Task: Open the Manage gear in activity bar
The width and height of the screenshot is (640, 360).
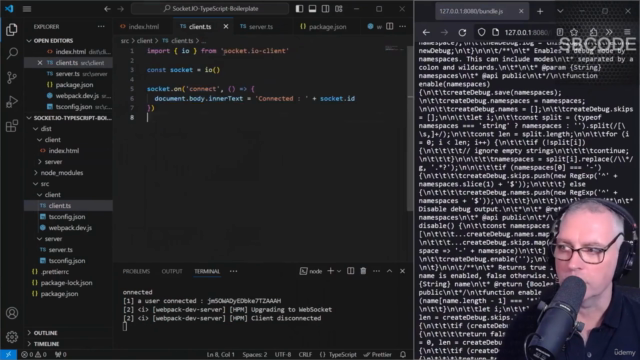Action: point(12,337)
